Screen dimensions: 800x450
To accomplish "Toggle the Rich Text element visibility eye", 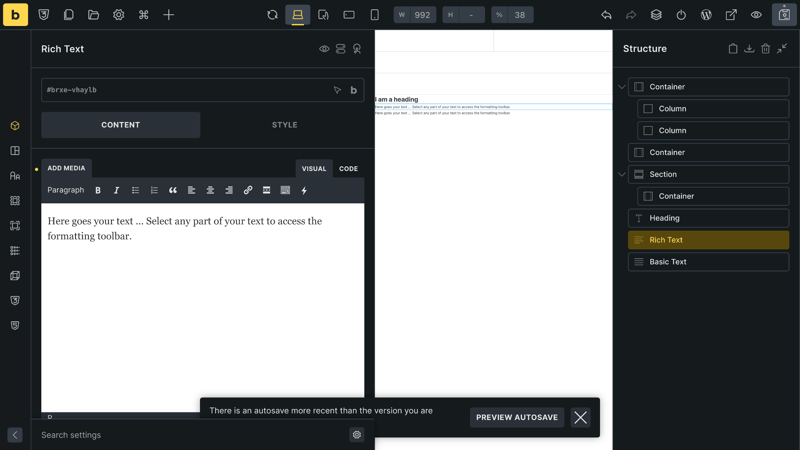I will [x=324, y=49].
